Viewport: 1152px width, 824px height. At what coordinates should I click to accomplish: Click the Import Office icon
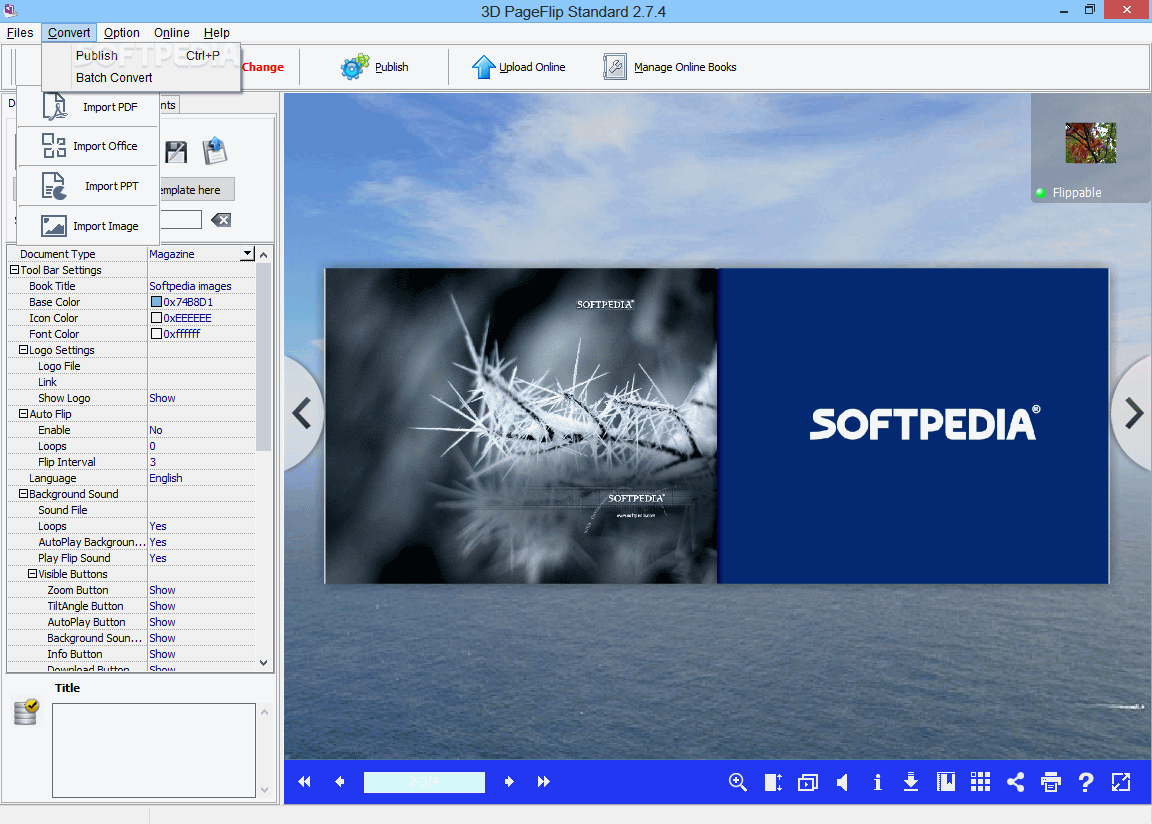(54, 145)
